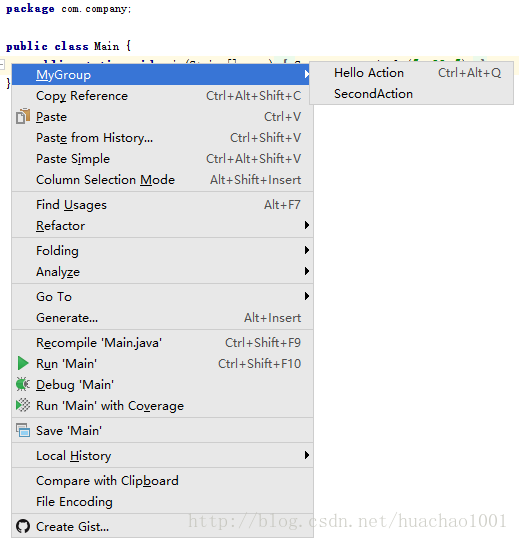Expand the Refactor submenu arrow

tap(306, 225)
